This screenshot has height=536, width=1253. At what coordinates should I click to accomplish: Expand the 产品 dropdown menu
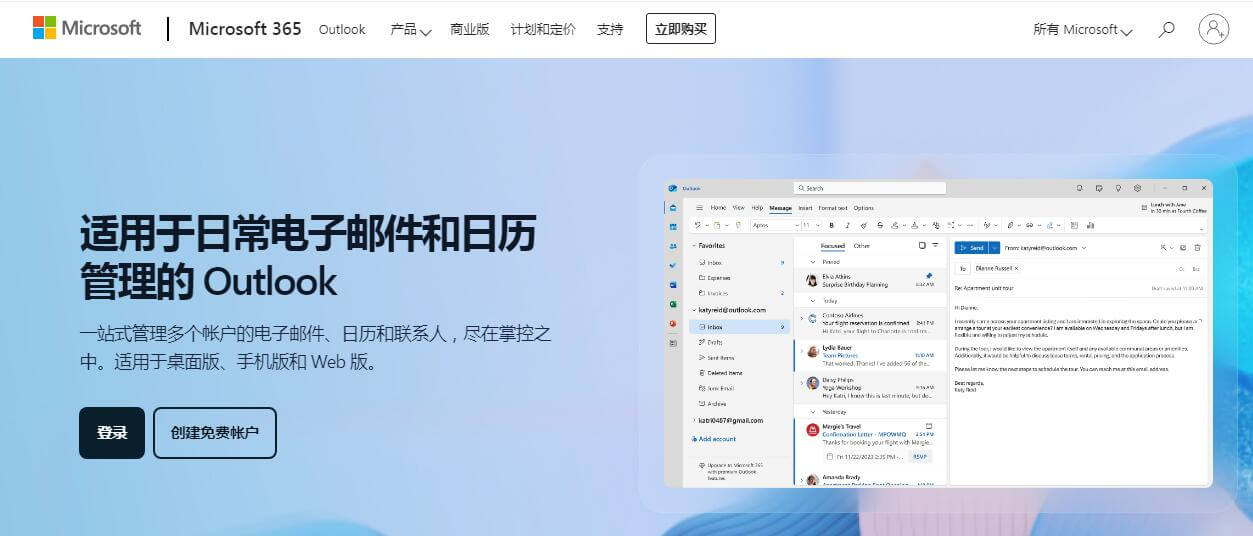(x=410, y=29)
